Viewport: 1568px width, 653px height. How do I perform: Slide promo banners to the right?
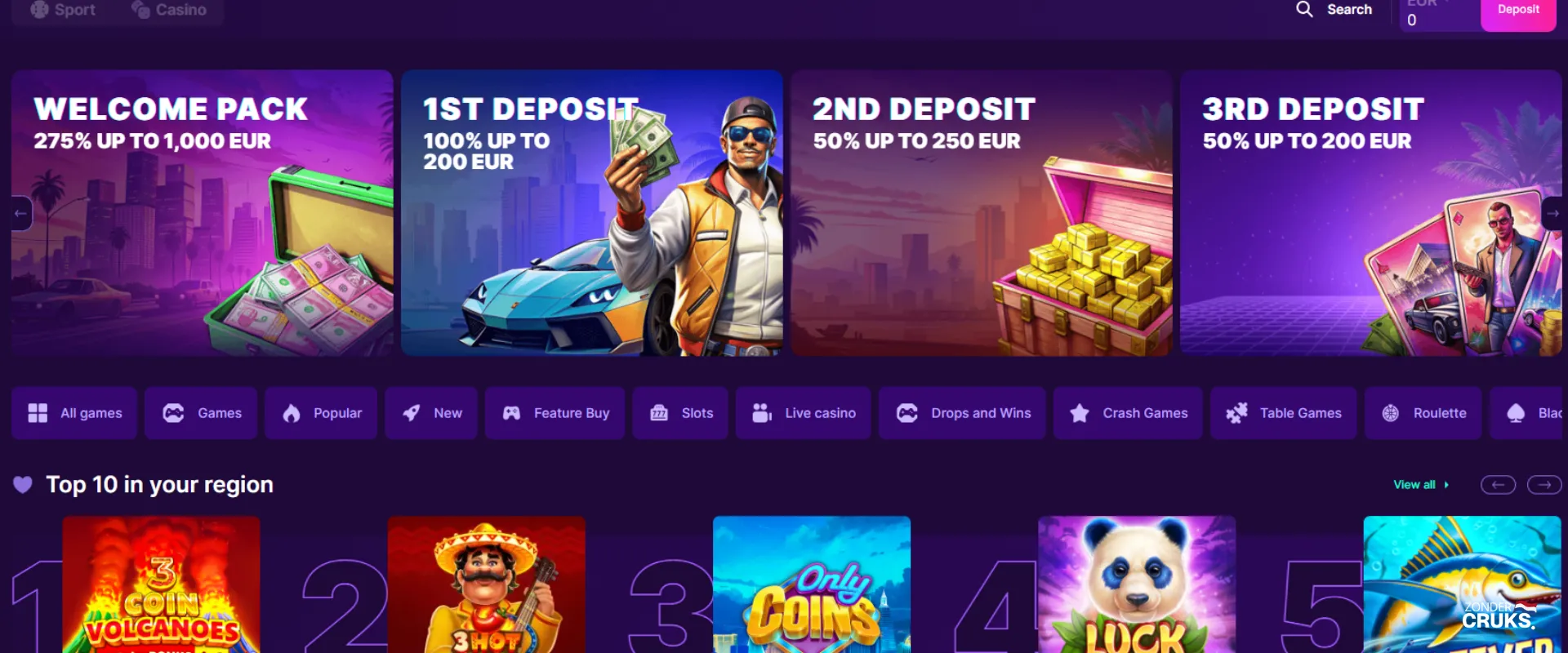pos(1552,214)
